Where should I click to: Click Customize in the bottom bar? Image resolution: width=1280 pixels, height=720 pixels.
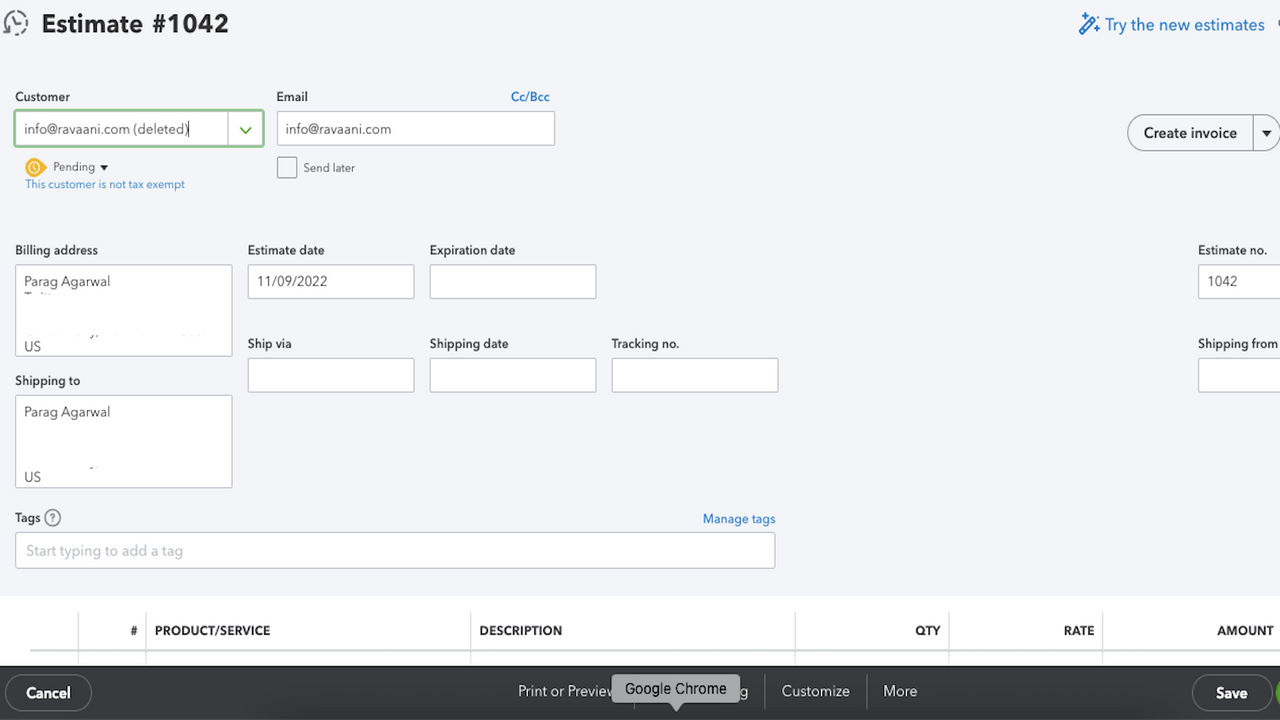[814, 691]
